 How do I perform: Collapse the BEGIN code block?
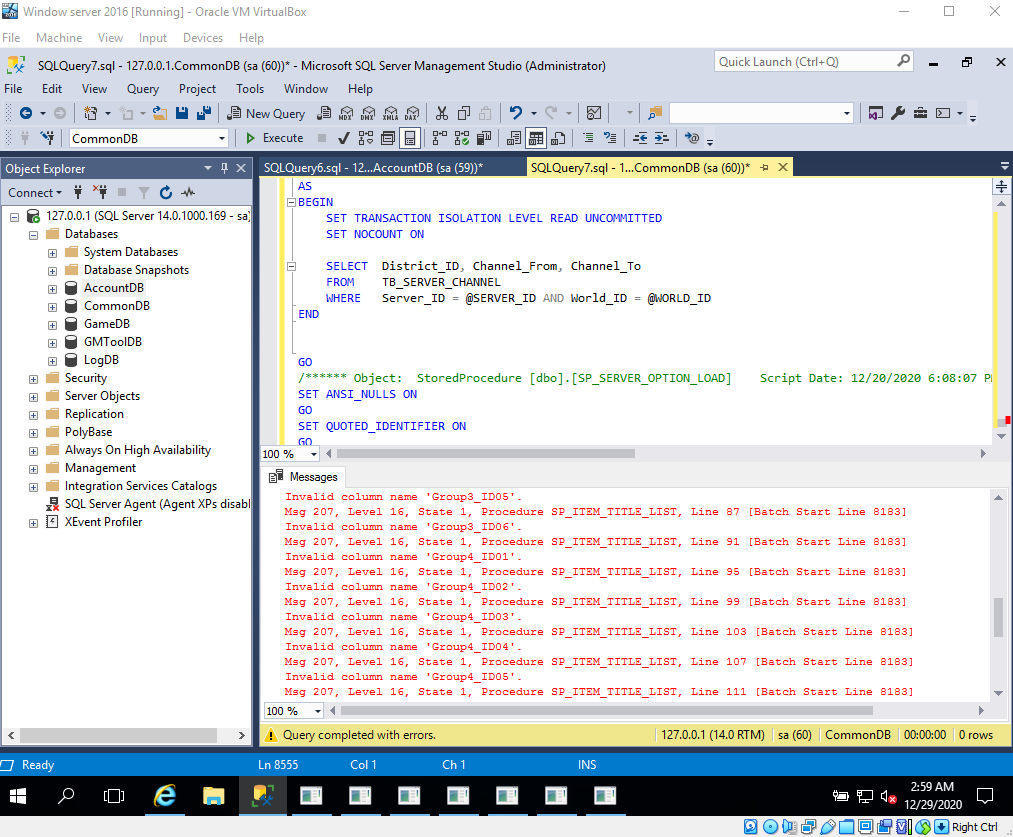click(x=291, y=202)
